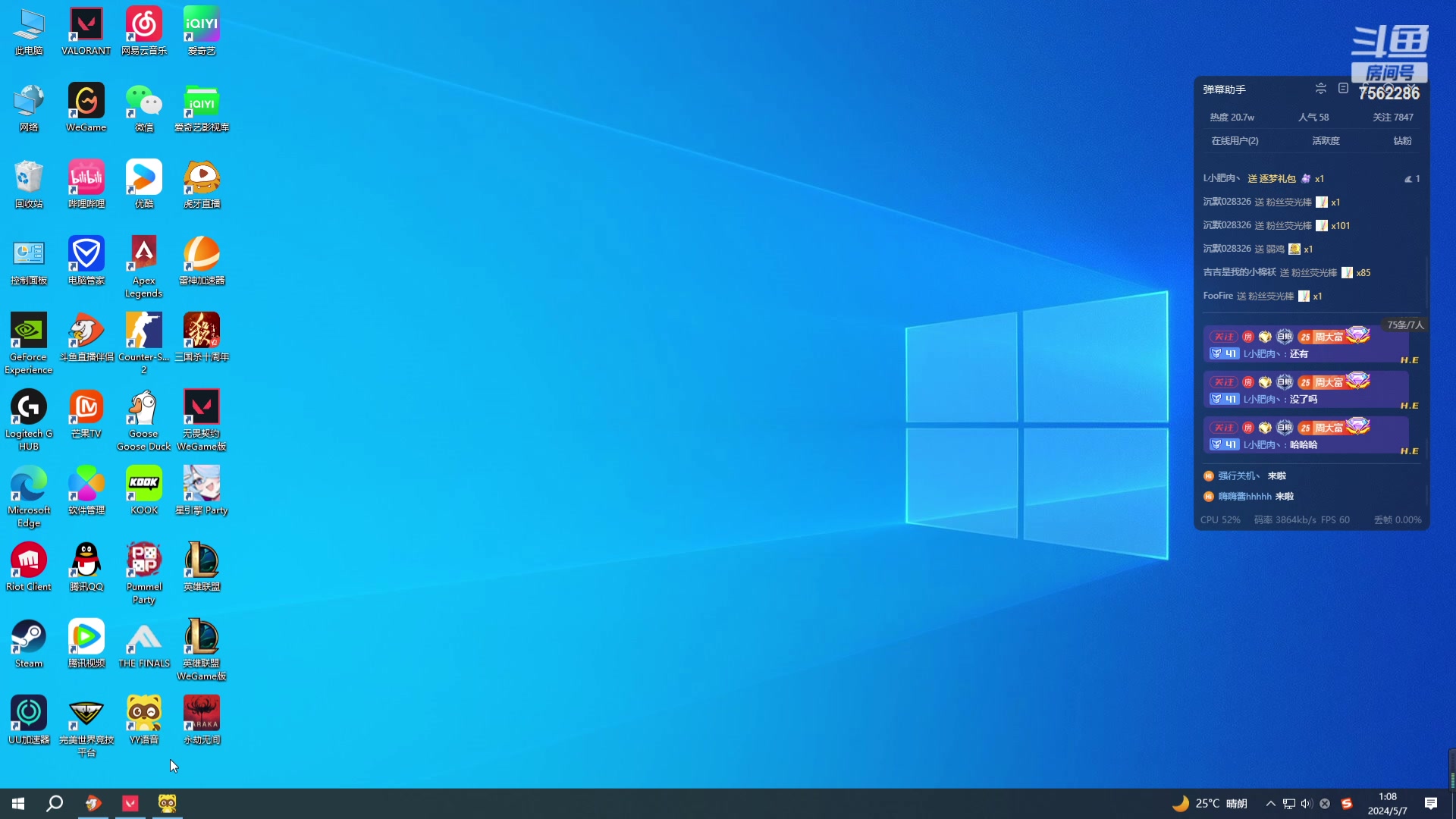Image resolution: width=1456 pixels, height=819 pixels.
Task: Launch Goose Goose Duck icon
Action: pos(143,420)
